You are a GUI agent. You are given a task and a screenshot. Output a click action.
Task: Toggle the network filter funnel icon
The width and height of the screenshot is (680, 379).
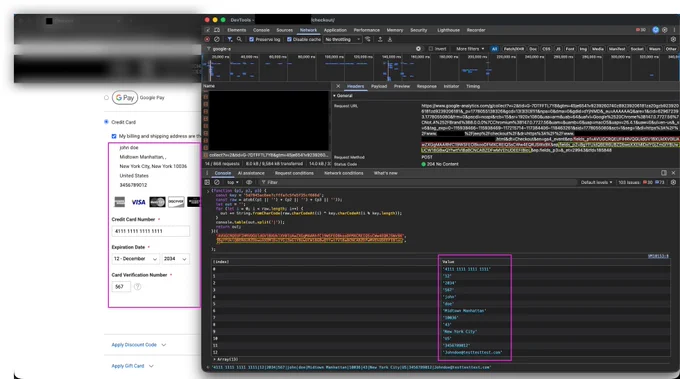pos(230,39)
